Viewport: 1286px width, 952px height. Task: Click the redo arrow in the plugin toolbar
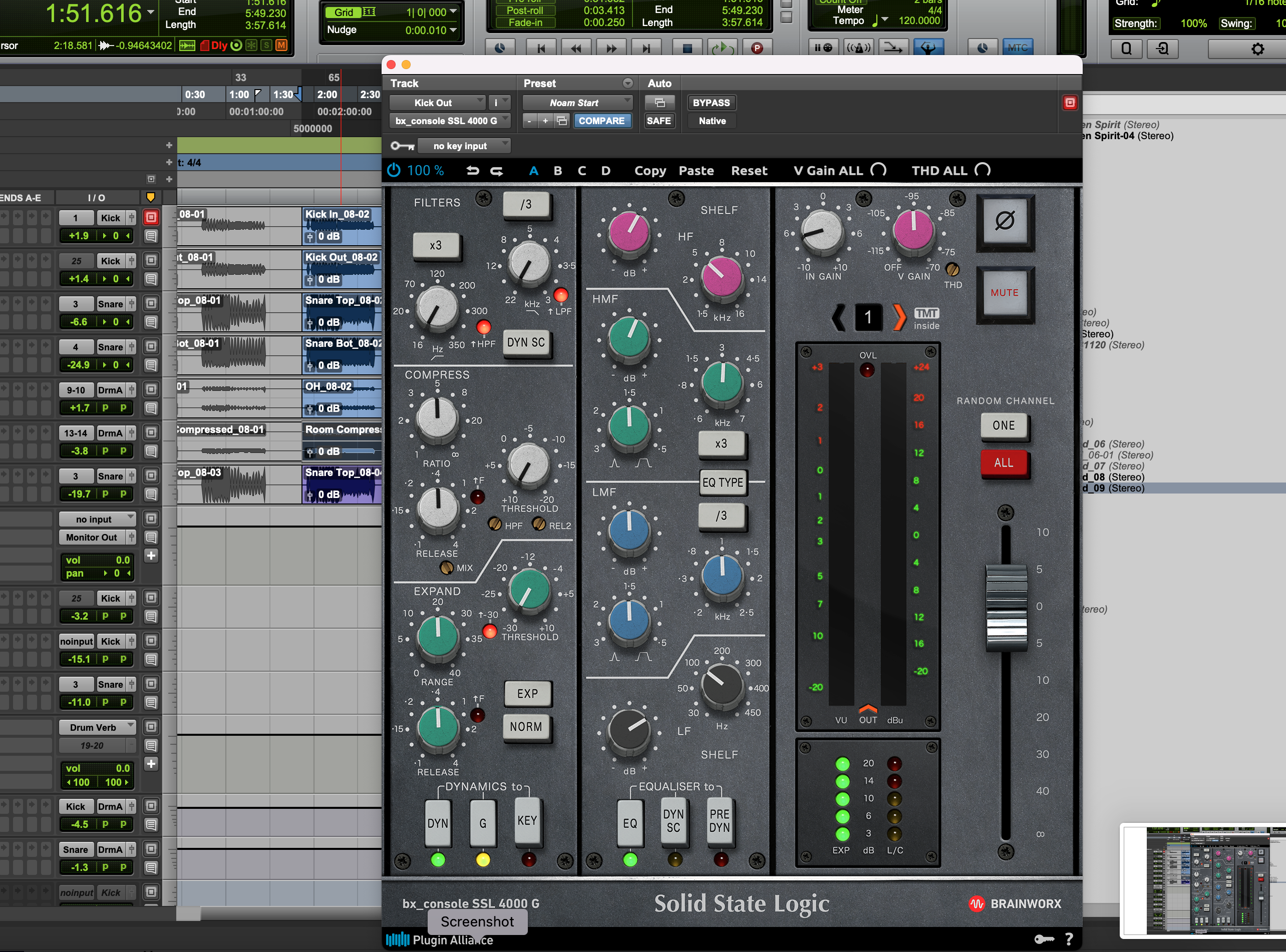(496, 171)
